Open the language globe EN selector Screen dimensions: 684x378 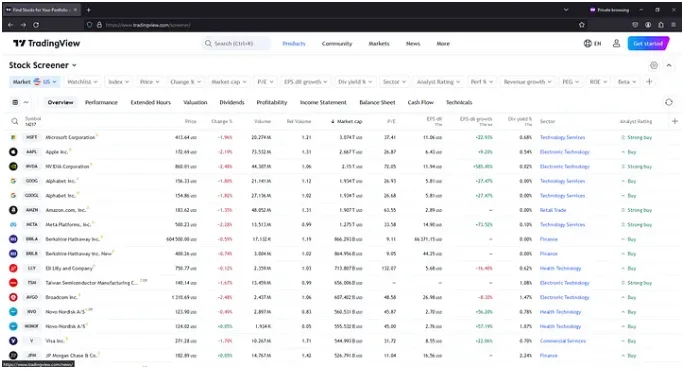tap(592, 43)
